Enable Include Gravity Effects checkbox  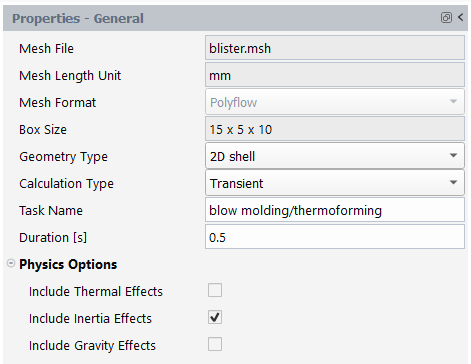tap(215, 344)
